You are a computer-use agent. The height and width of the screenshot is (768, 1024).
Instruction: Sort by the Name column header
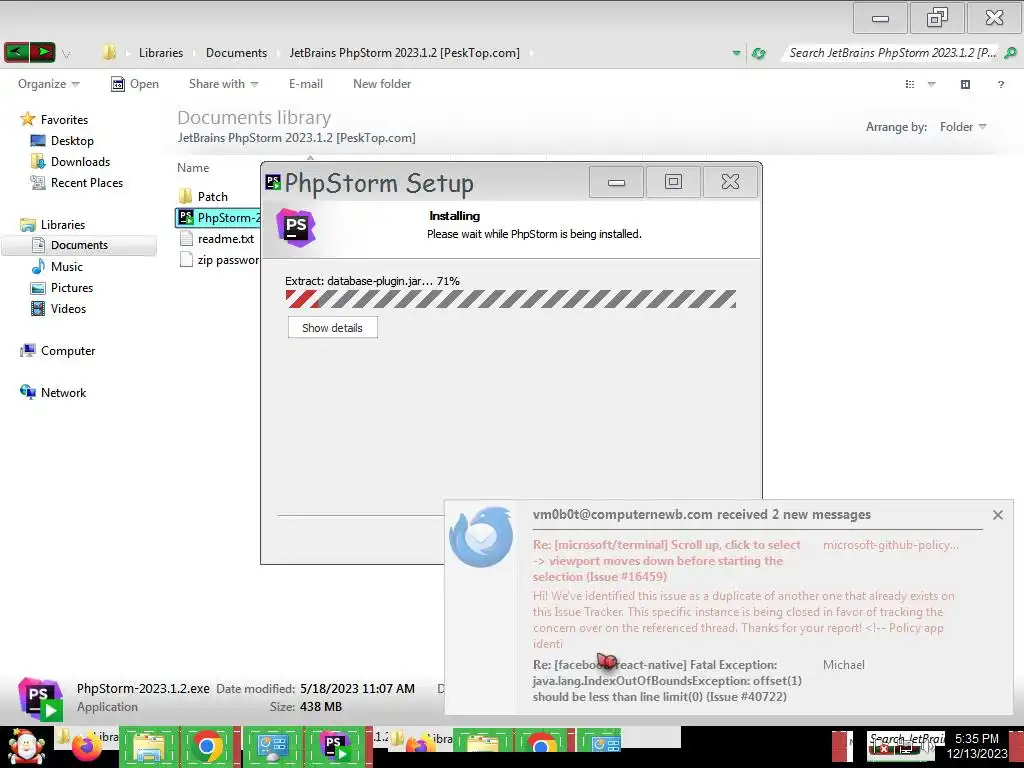[193, 168]
